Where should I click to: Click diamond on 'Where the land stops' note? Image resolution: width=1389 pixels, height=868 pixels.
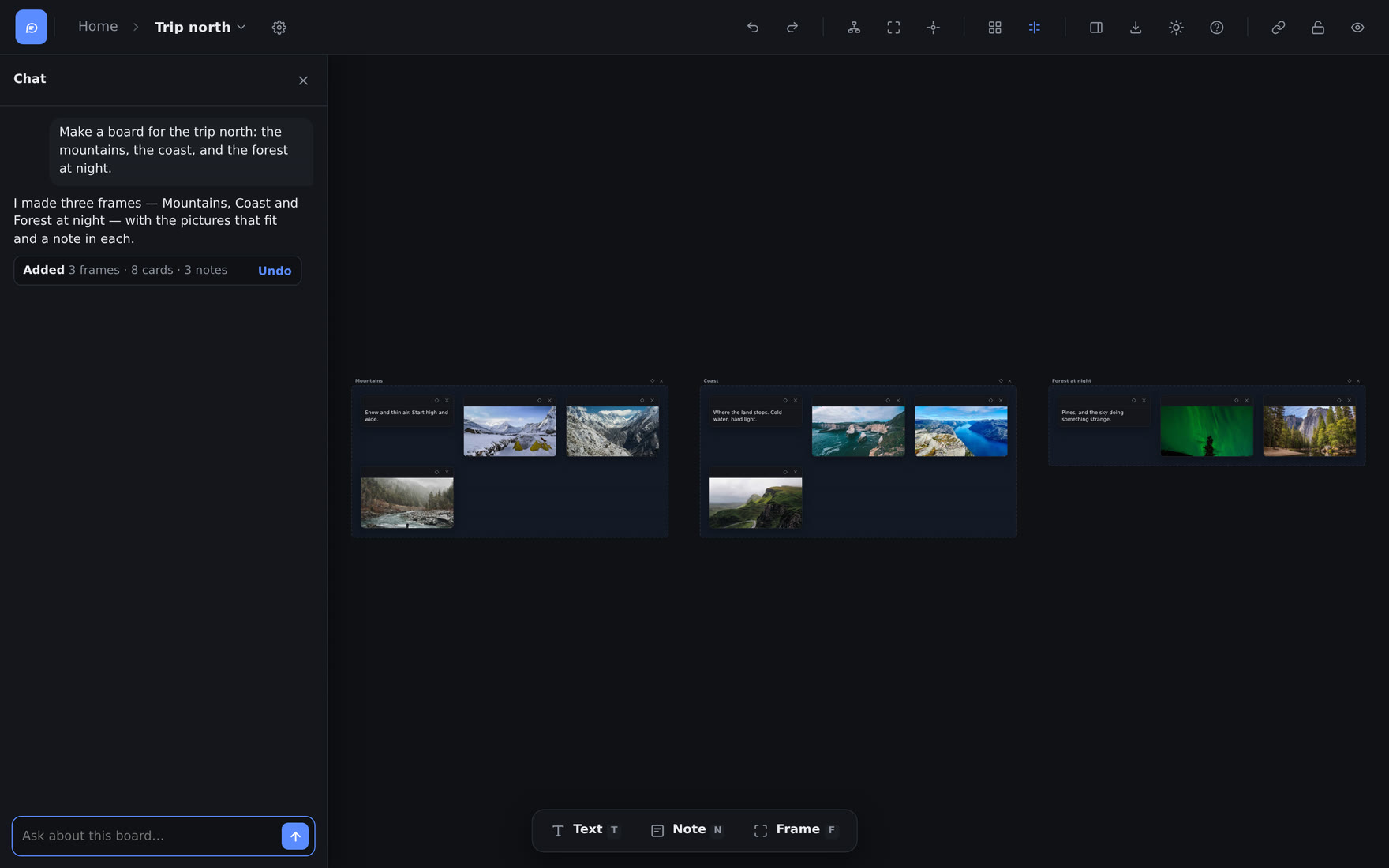coord(785,400)
